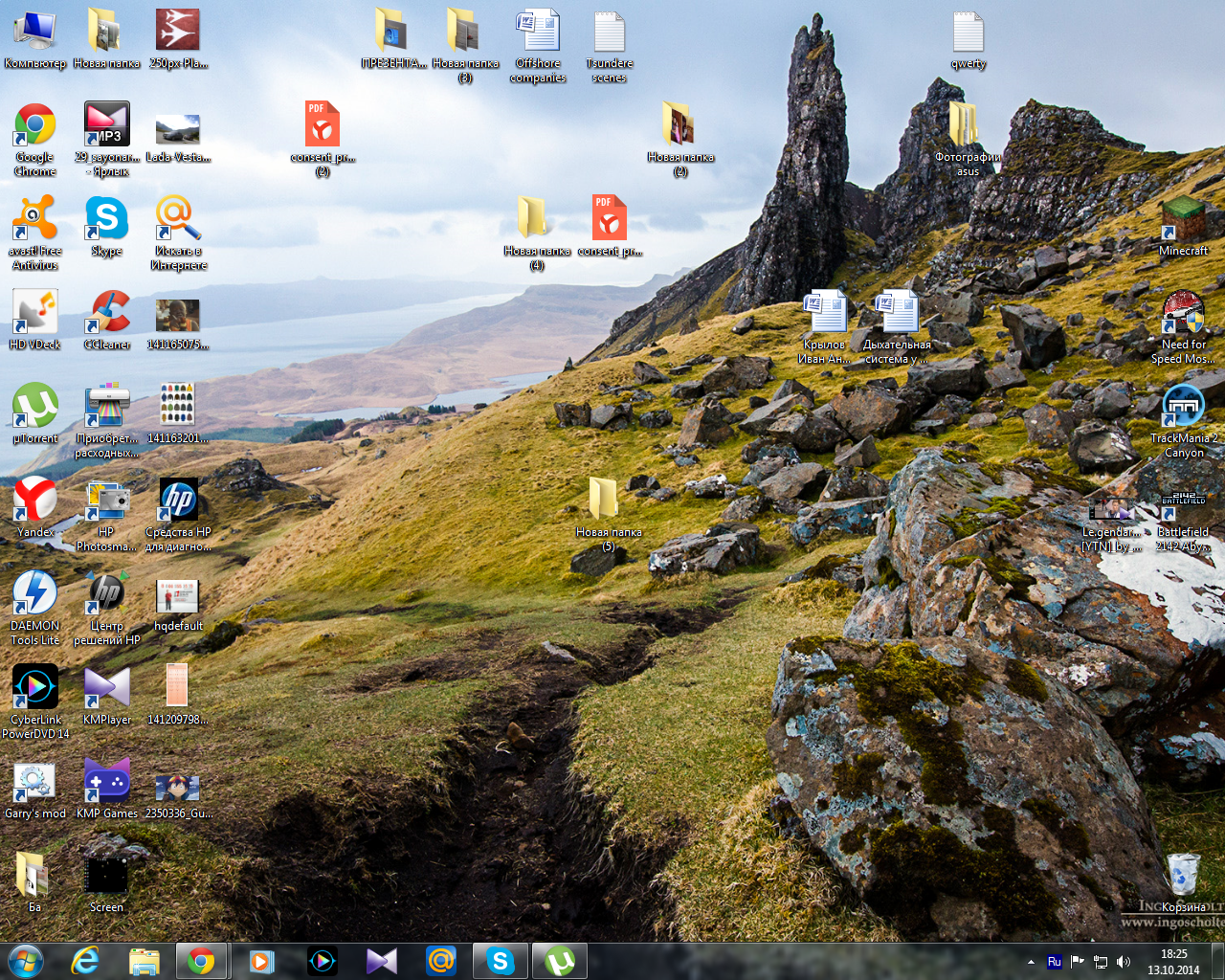The width and height of the screenshot is (1225, 980).
Task: Click the avast! Free Antivirus shortcut
Action: (x=35, y=219)
